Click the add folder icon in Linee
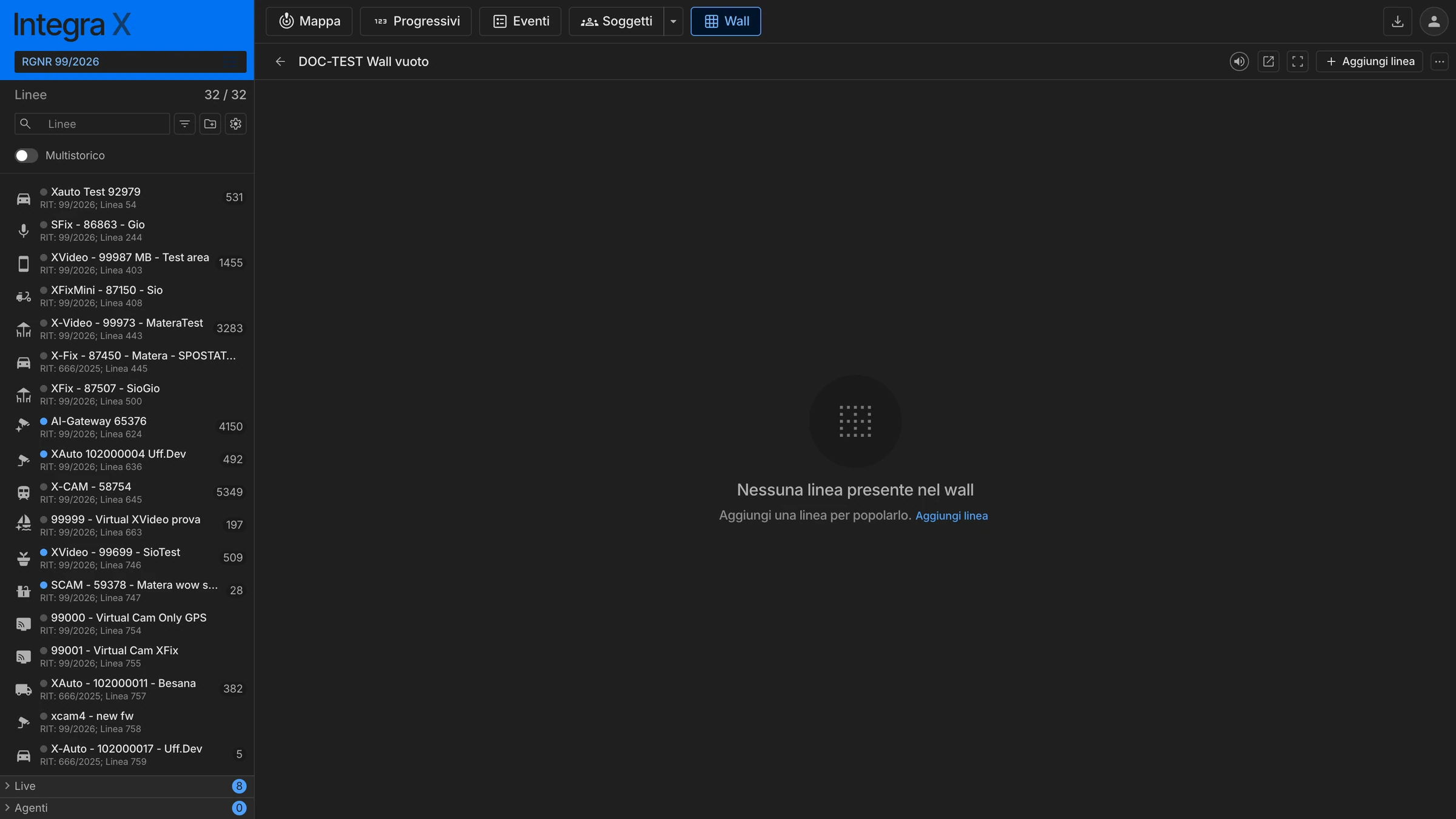The width and height of the screenshot is (1456, 819). tap(210, 124)
